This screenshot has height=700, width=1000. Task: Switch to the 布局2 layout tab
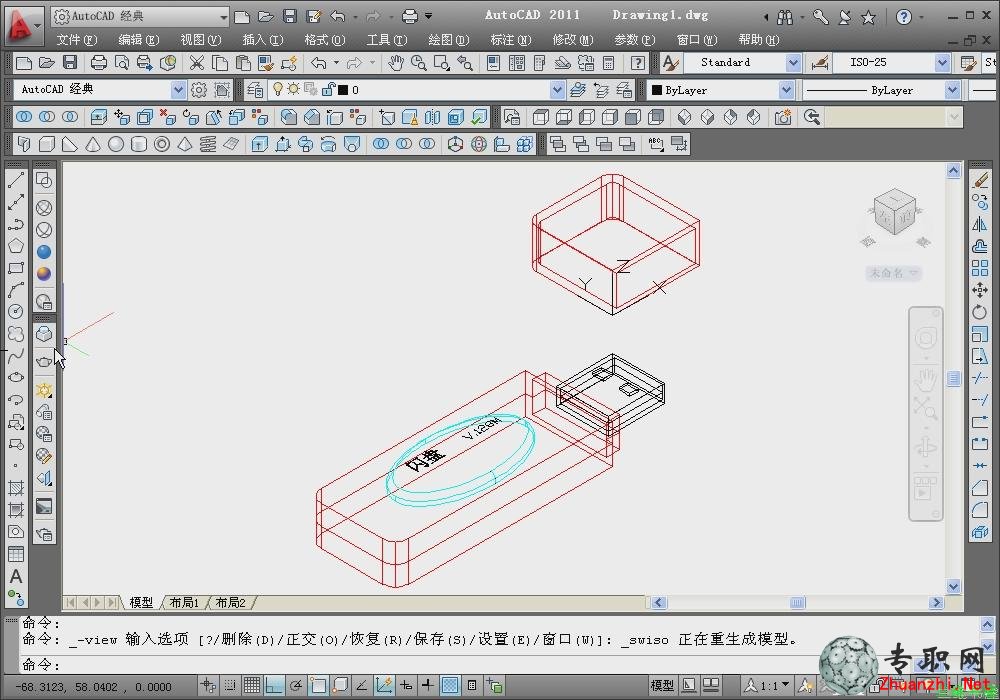pos(230,602)
